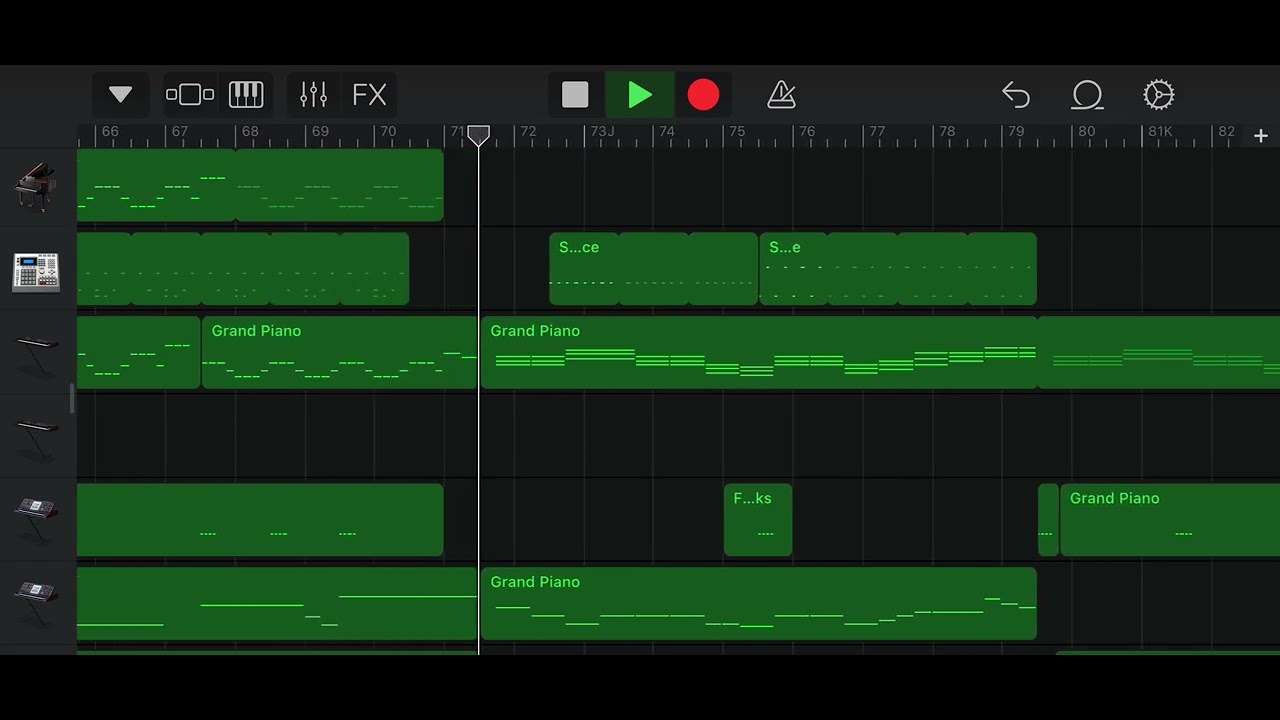Select Grand Piano region starting at bar 67
Viewport: 1280px width, 720px height.
pyautogui.click(x=339, y=353)
